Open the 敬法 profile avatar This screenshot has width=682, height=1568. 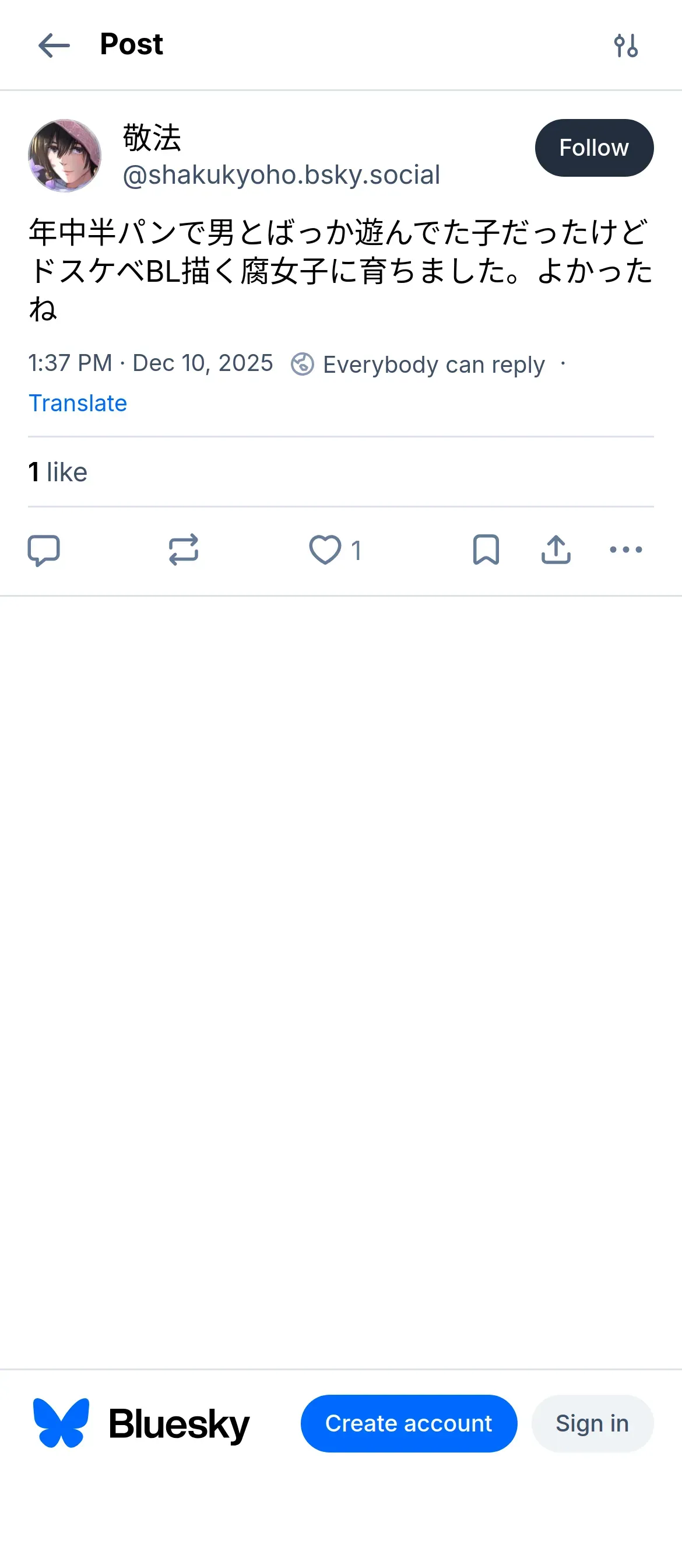pyautogui.click(x=65, y=156)
